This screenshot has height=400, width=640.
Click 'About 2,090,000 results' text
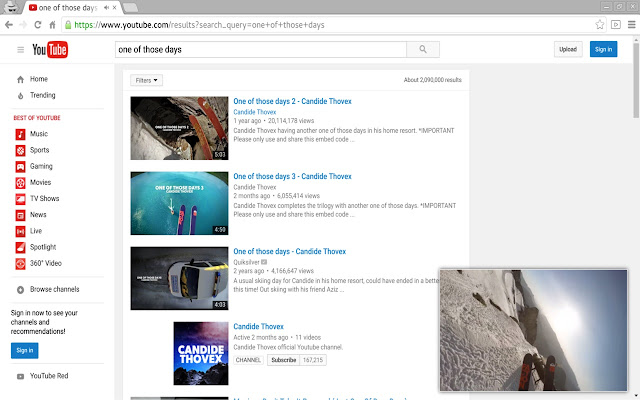433,80
